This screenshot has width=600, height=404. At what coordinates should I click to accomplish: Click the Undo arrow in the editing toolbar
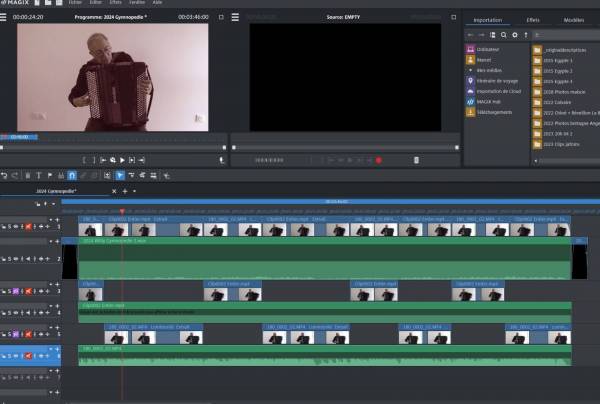point(5,176)
